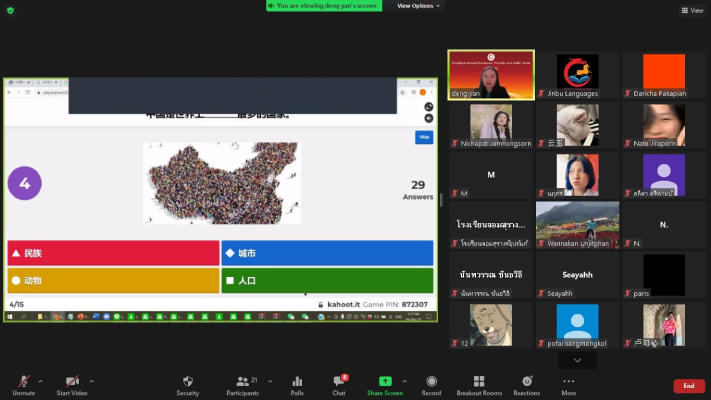The width and height of the screenshot is (711, 400).
Task: Launch the Polls window
Action: (x=297, y=384)
